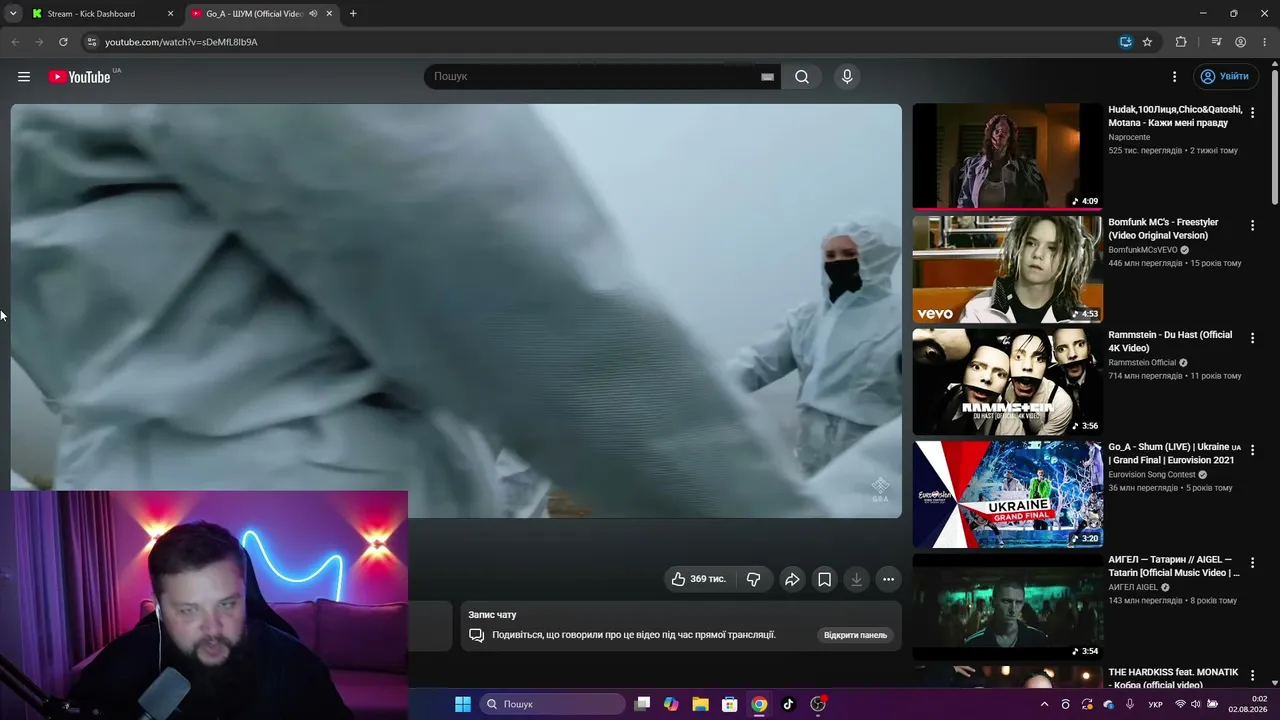Open File Explorer from the taskbar
This screenshot has width=1280, height=720.
click(700, 704)
